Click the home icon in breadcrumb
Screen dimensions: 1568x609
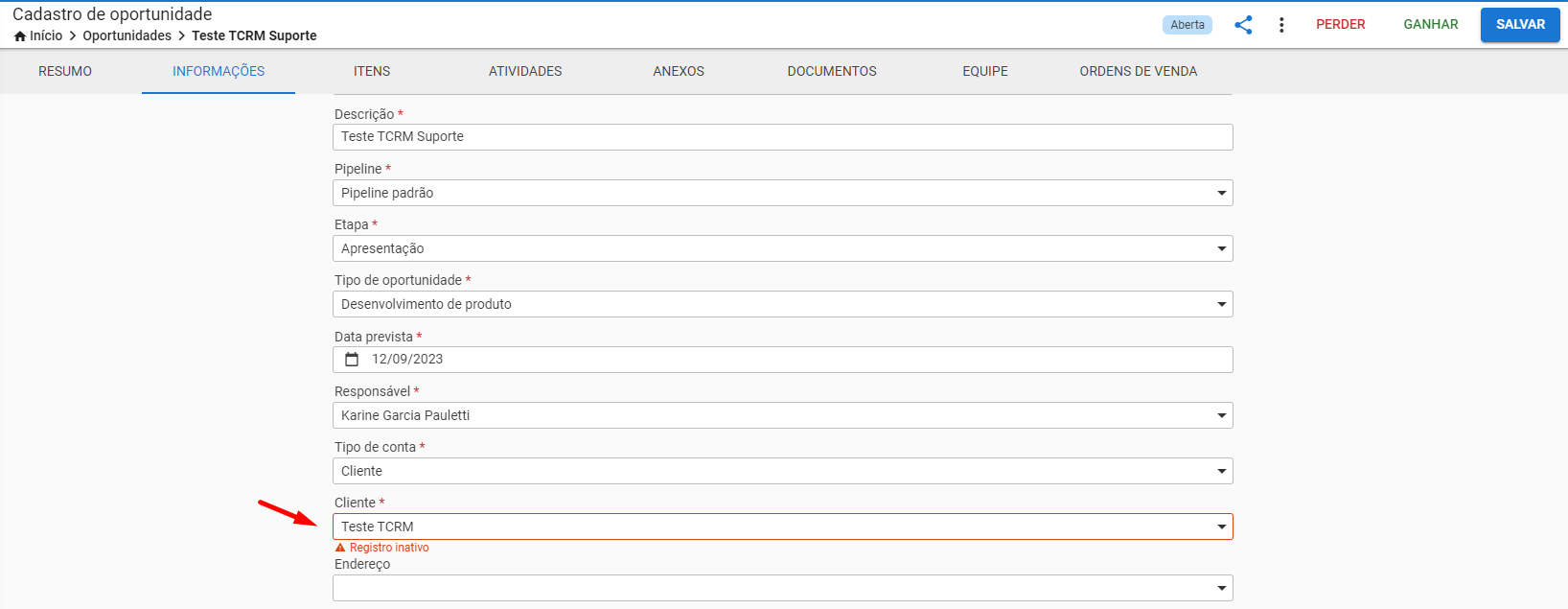tap(20, 35)
